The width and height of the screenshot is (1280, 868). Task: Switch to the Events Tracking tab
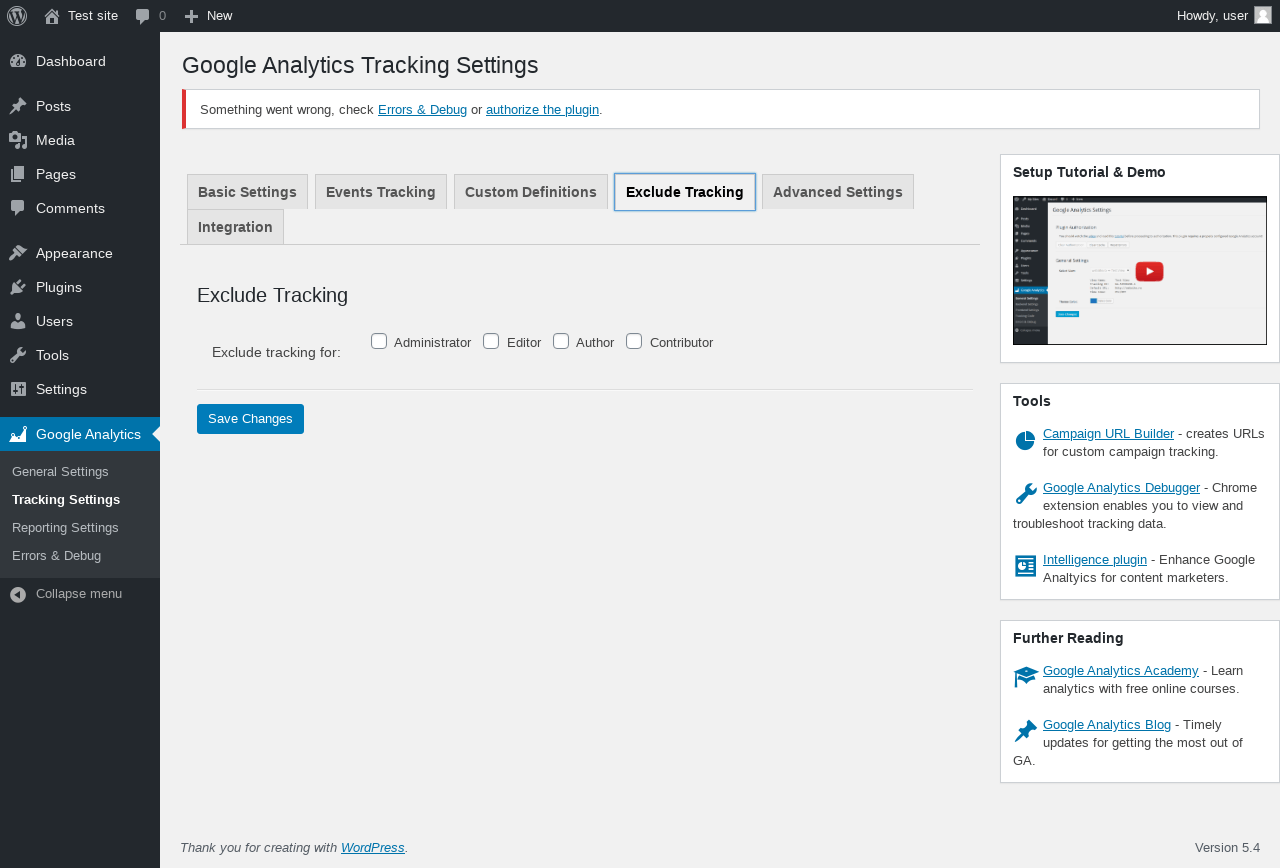[381, 192]
